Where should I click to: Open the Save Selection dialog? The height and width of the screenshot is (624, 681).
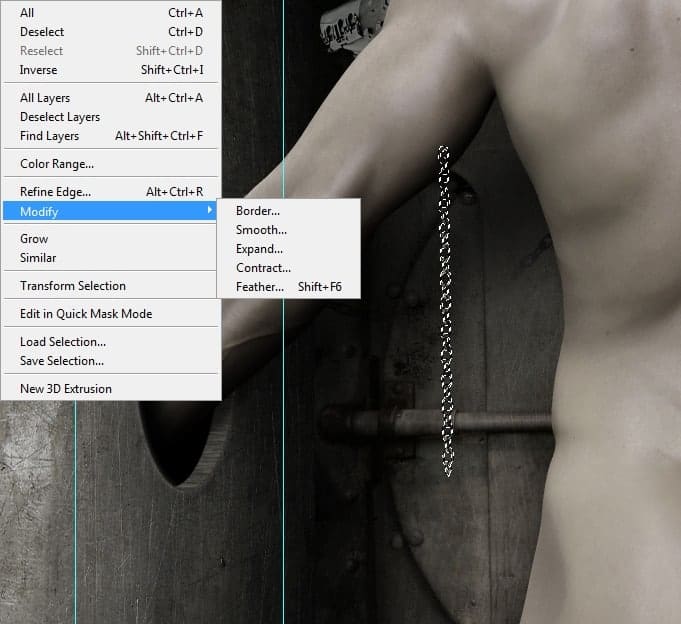(x=111, y=361)
